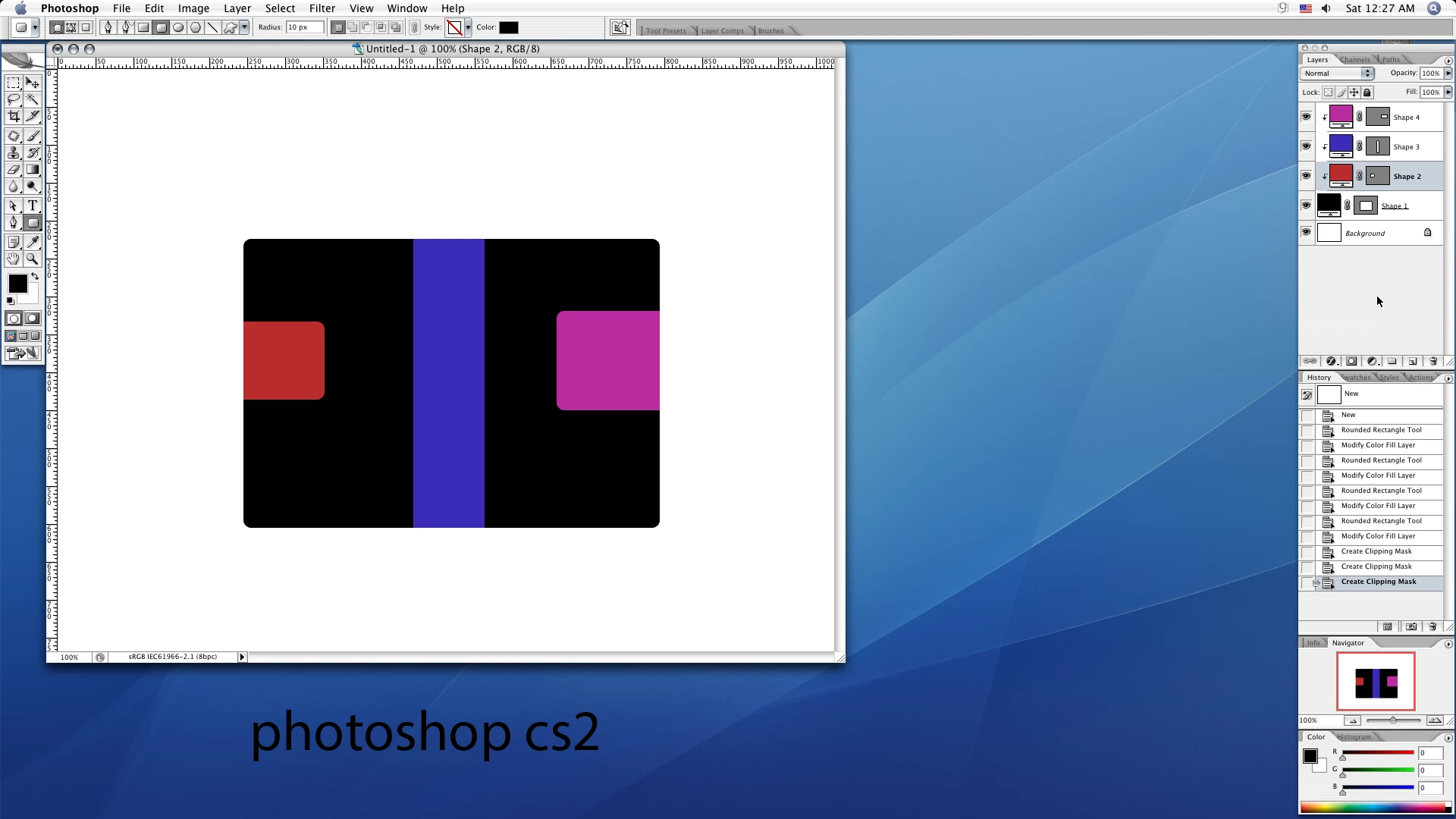This screenshot has height=819, width=1456.
Task: Open the Style picker dropdown arrow
Action: pyautogui.click(x=468, y=27)
